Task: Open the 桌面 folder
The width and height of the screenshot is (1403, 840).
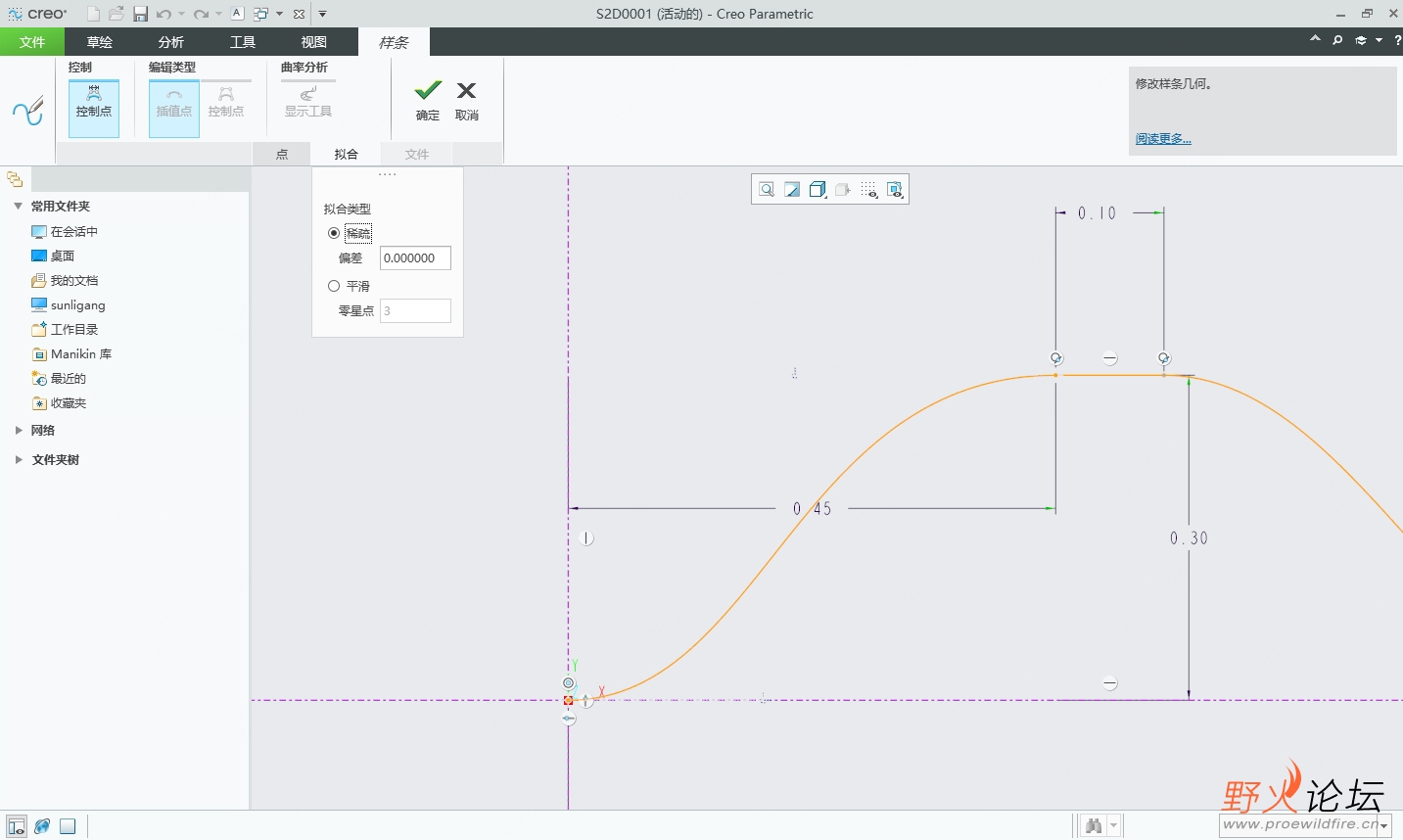Action: [53, 257]
